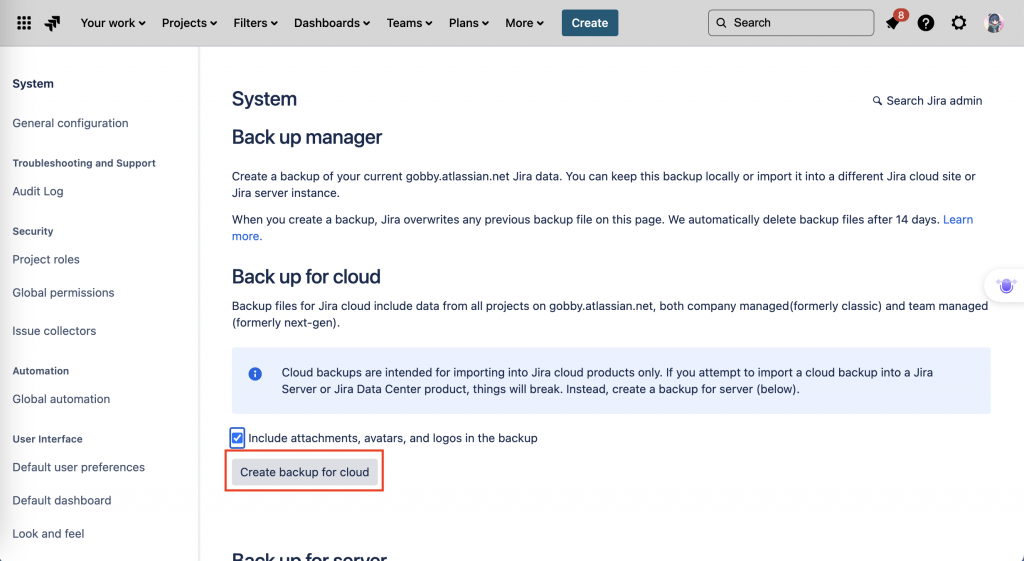Follow the Learn more link
Screen dimensions: 1024x561
pos(958,219)
